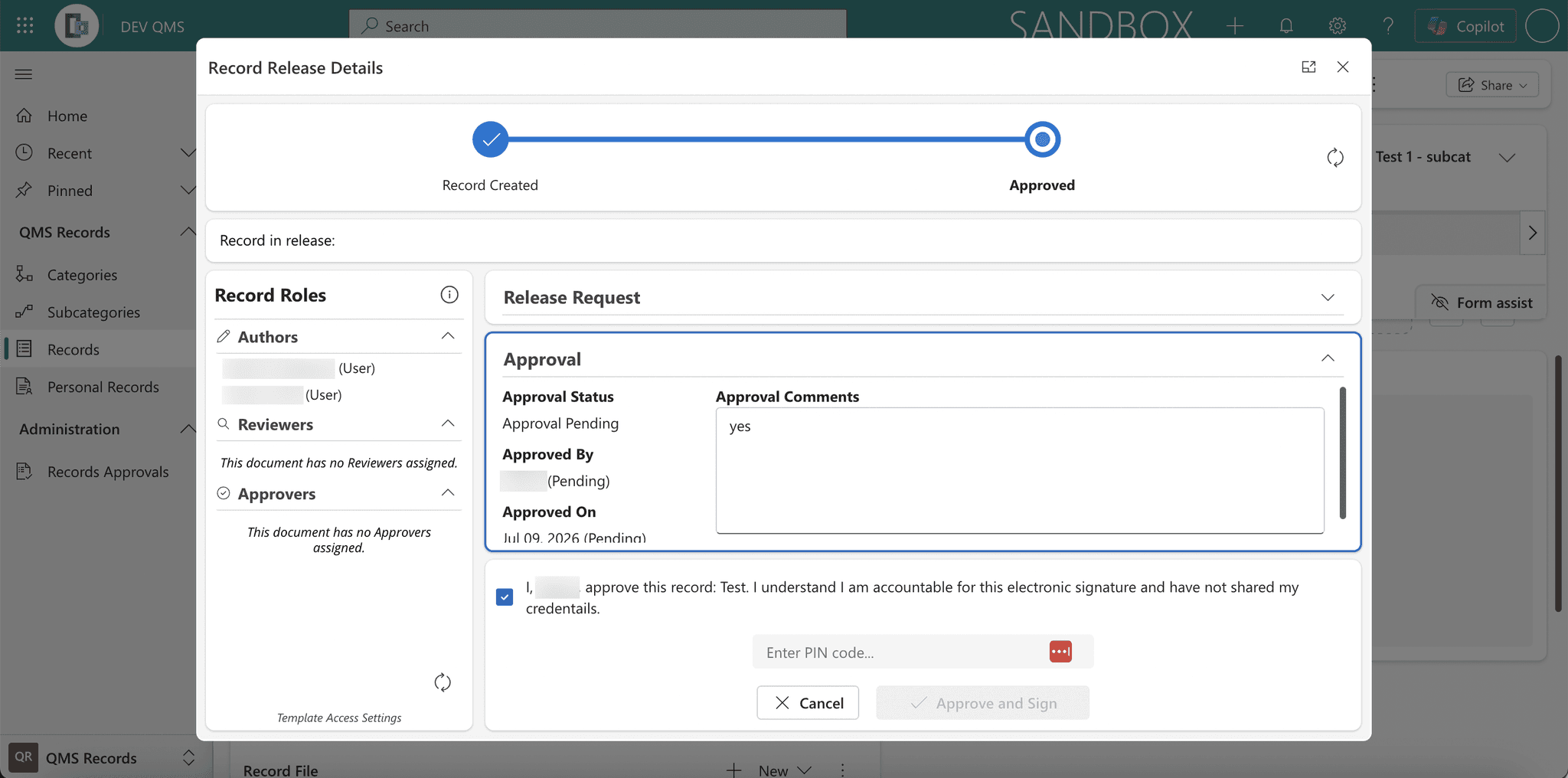The width and height of the screenshot is (1568, 778).
Task: Open the notifications bell
Action: pos(1286,26)
